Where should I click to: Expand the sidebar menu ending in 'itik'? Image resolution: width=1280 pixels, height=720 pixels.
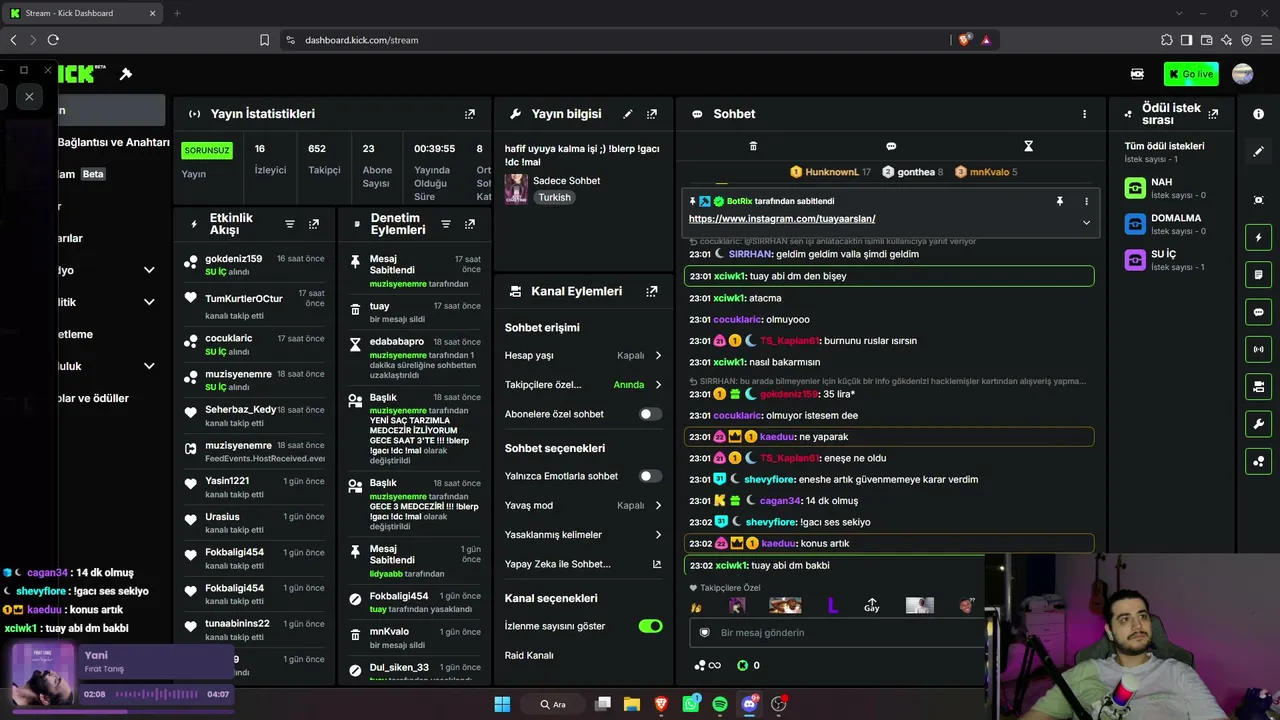click(149, 302)
